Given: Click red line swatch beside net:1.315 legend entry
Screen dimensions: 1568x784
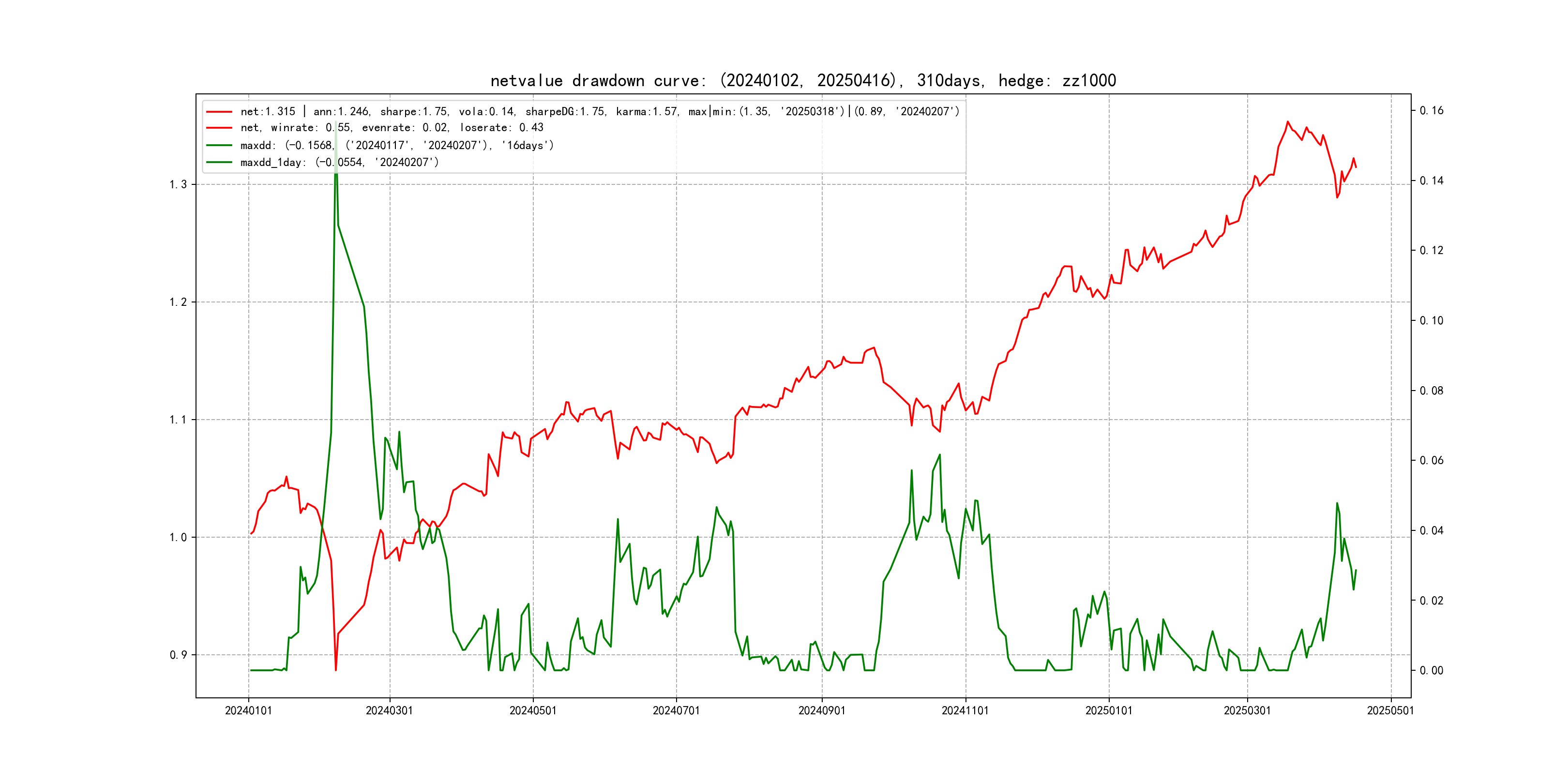Looking at the screenshot, I should point(219,112).
